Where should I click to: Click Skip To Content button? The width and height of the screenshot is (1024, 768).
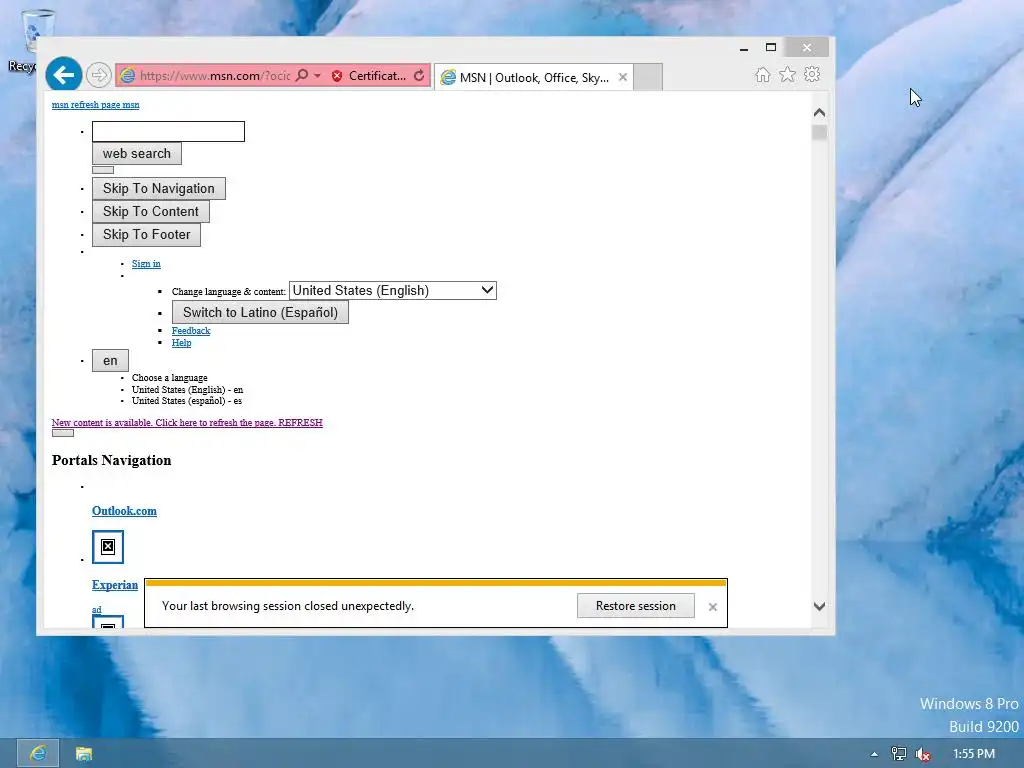pyautogui.click(x=150, y=212)
